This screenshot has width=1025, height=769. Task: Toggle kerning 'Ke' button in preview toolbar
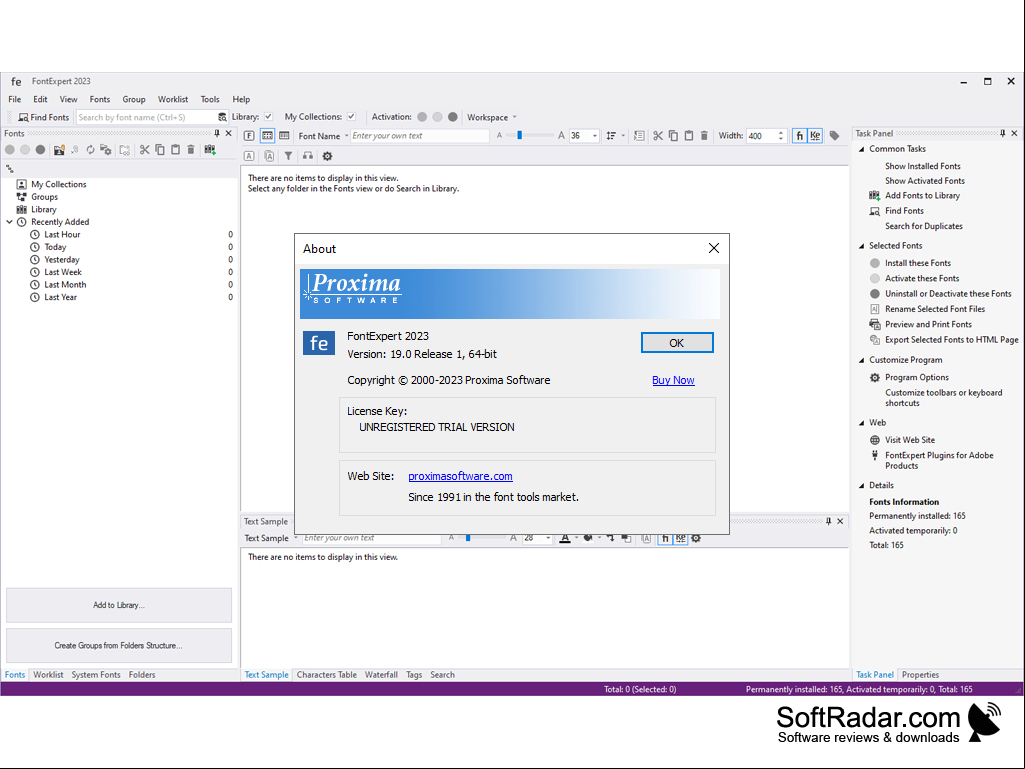click(815, 135)
